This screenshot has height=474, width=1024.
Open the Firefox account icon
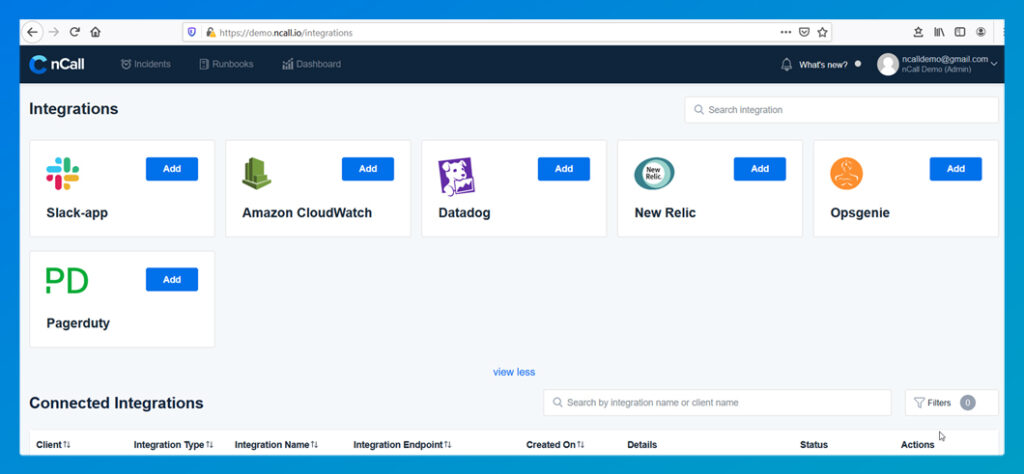(981, 32)
